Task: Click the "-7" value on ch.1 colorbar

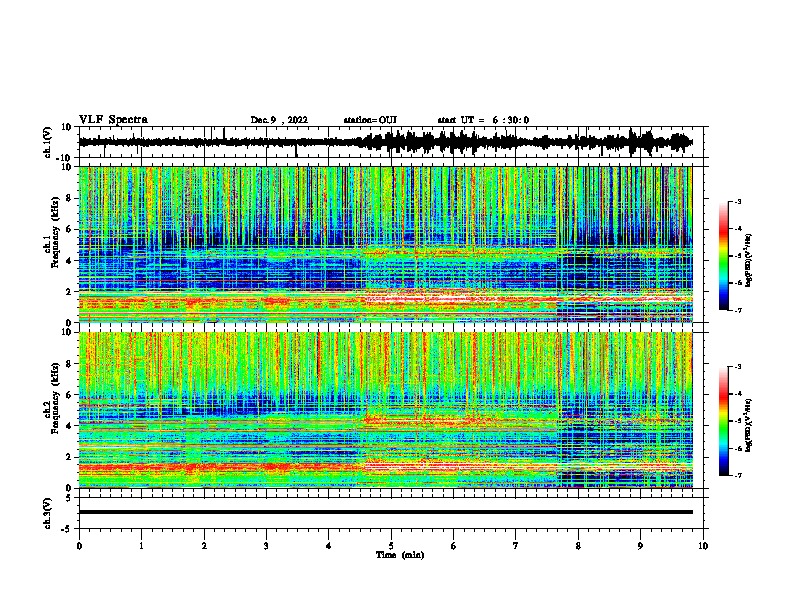Action: pos(737,311)
